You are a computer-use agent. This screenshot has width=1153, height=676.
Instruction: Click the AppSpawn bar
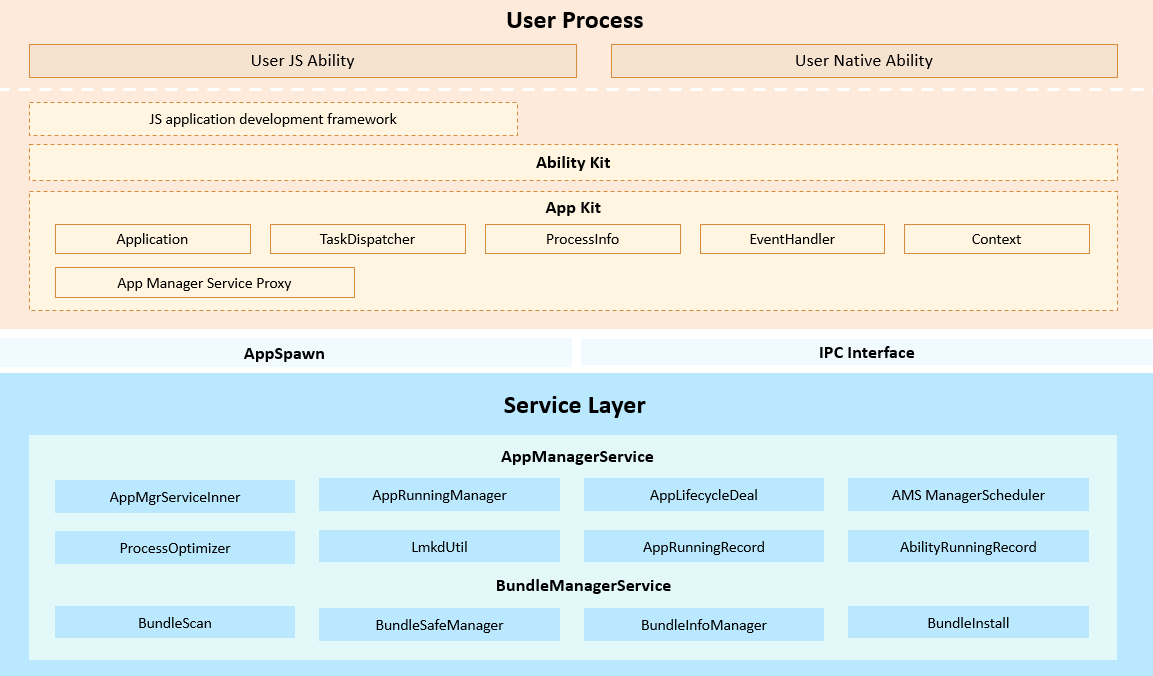click(x=285, y=353)
